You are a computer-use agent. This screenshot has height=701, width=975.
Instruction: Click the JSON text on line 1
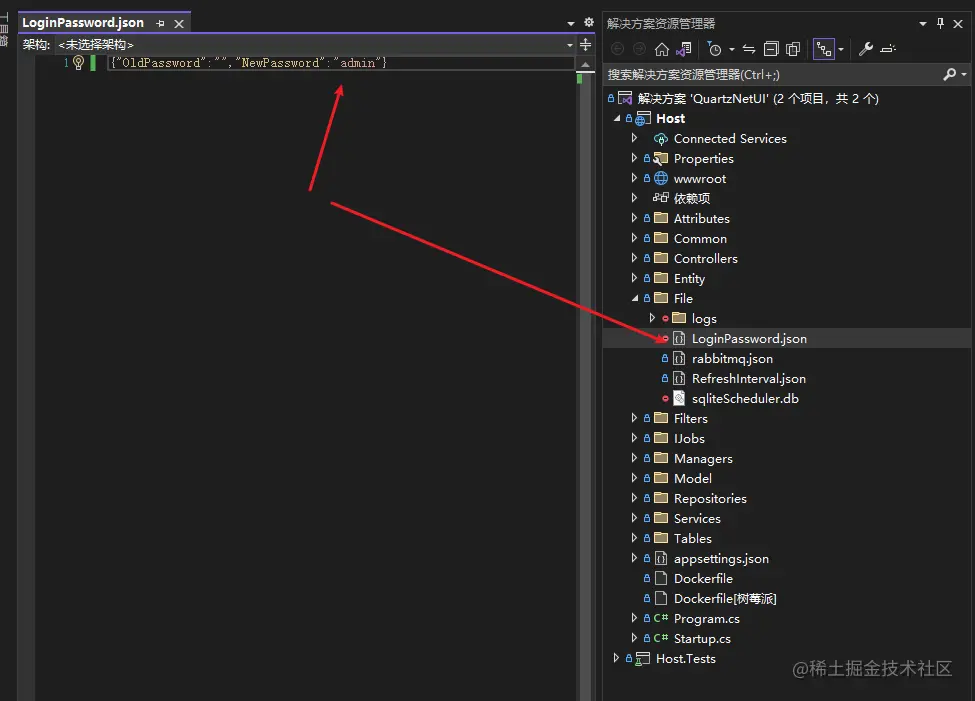pos(249,63)
